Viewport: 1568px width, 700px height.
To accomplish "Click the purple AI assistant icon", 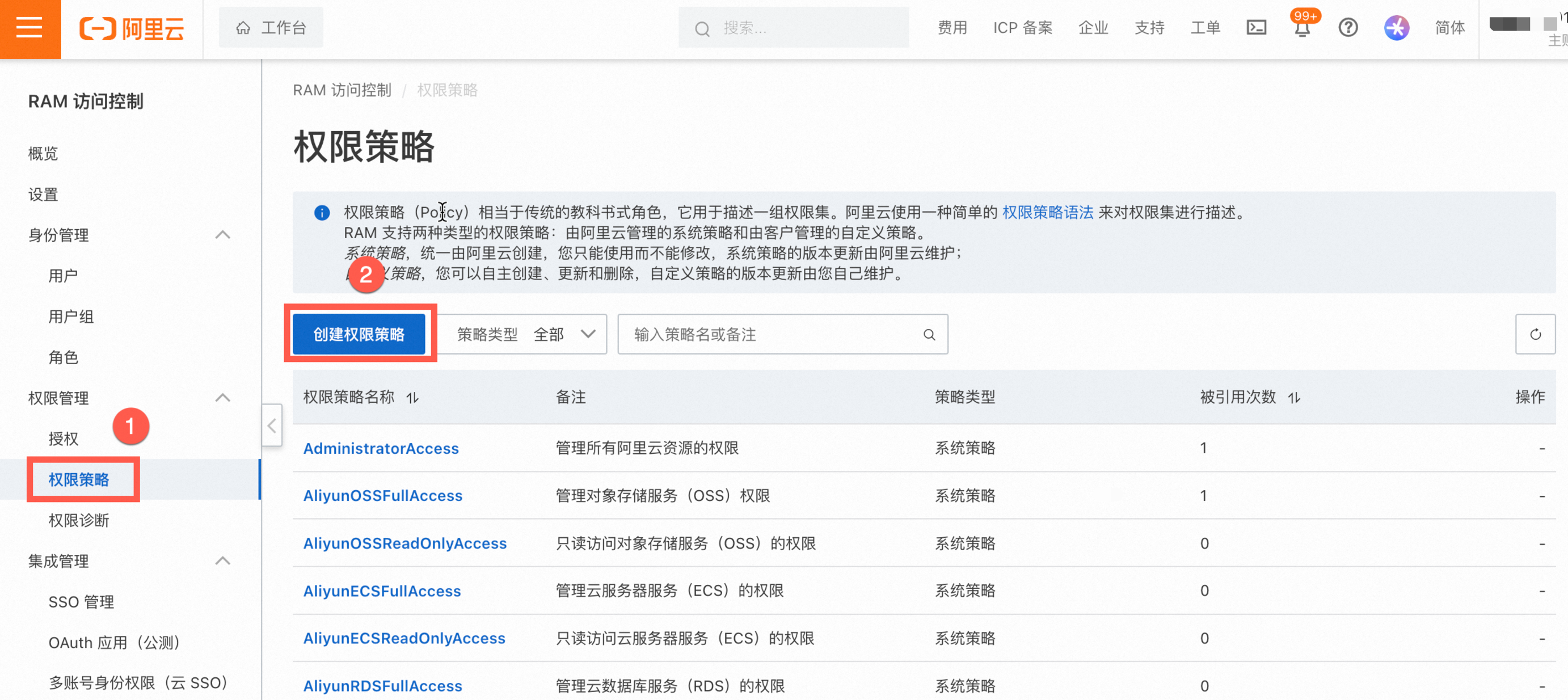I will (1396, 28).
